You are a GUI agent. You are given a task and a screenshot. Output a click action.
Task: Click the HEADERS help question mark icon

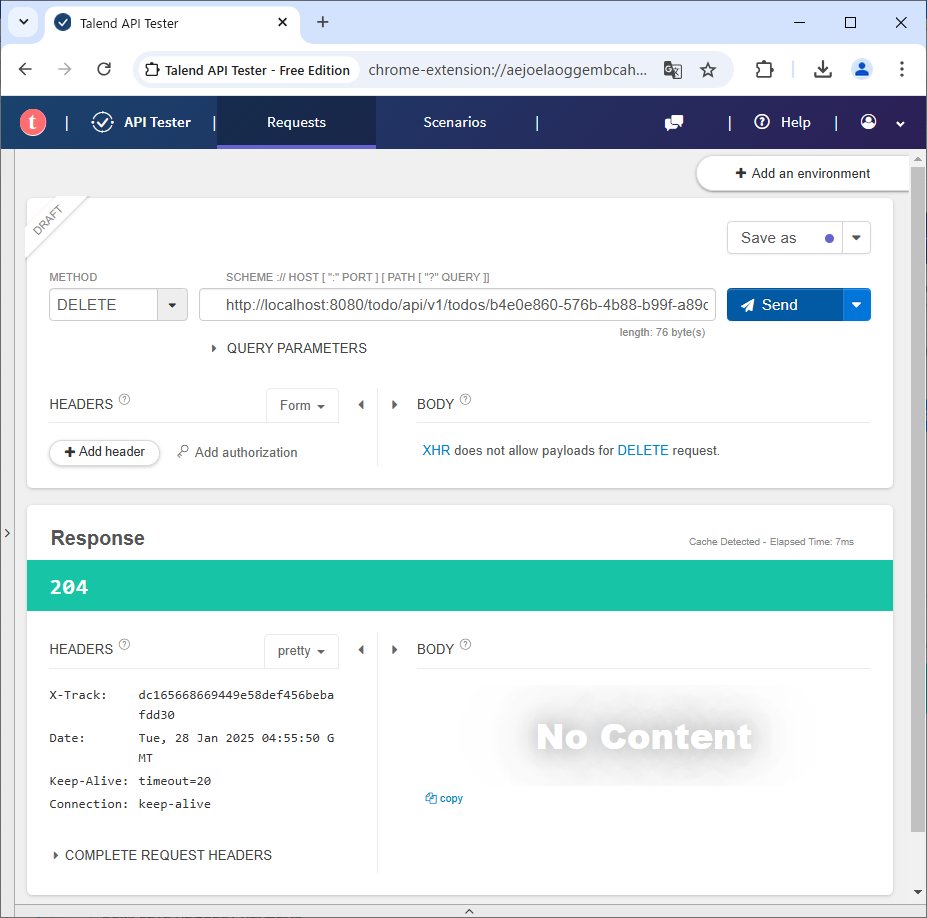coord(125,400)
